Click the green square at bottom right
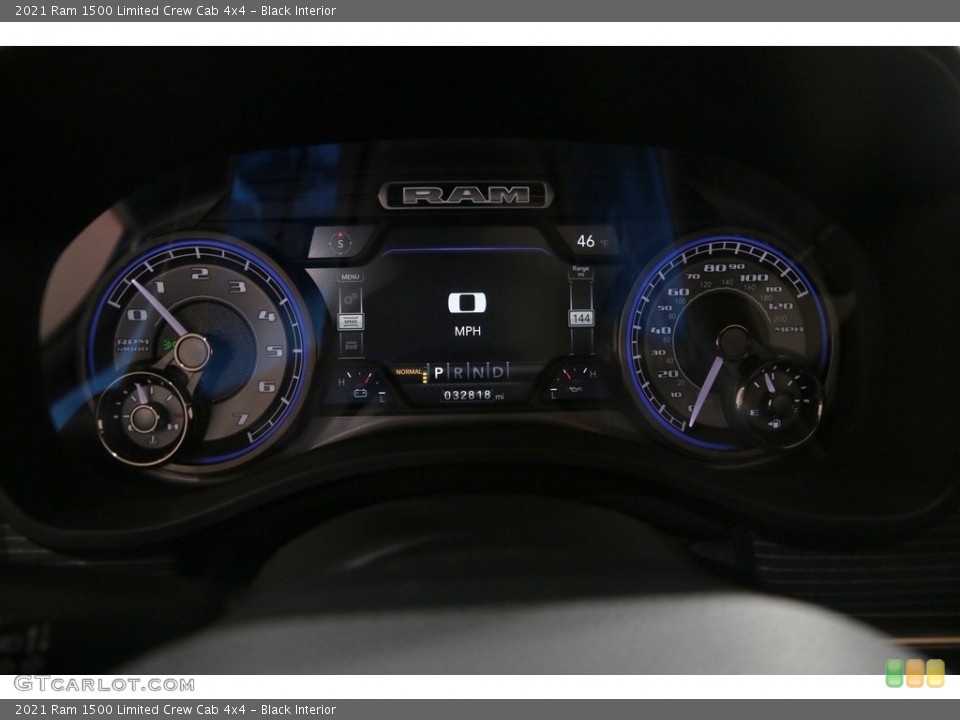This screenshot has height=720, width=960. [894, 673]
